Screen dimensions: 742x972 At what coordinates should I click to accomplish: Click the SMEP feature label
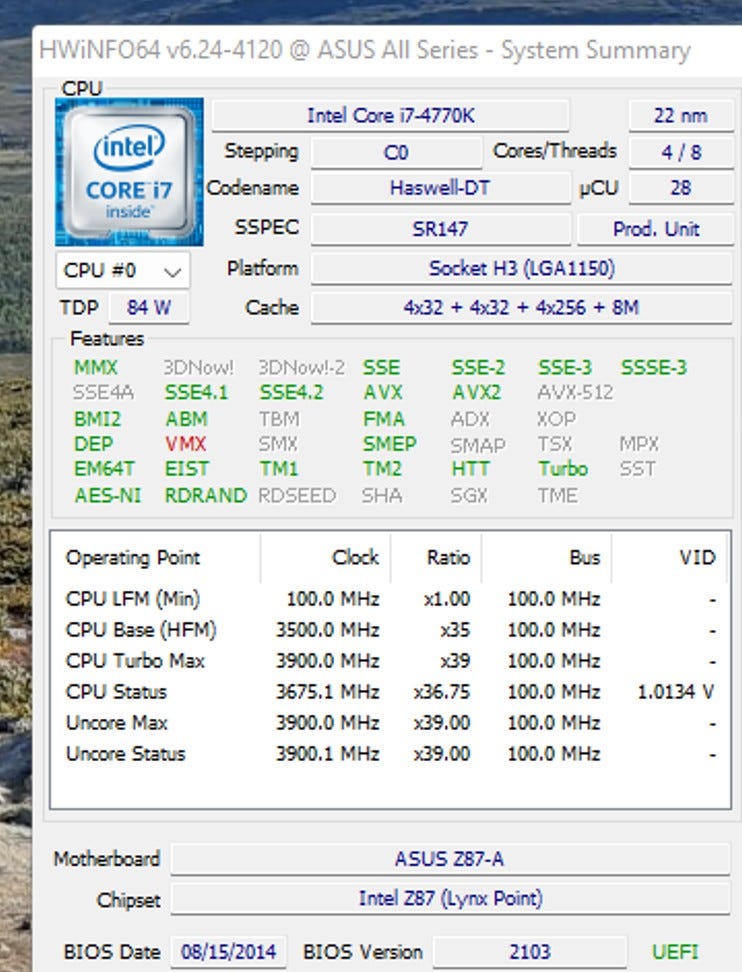tap(390, 444)
